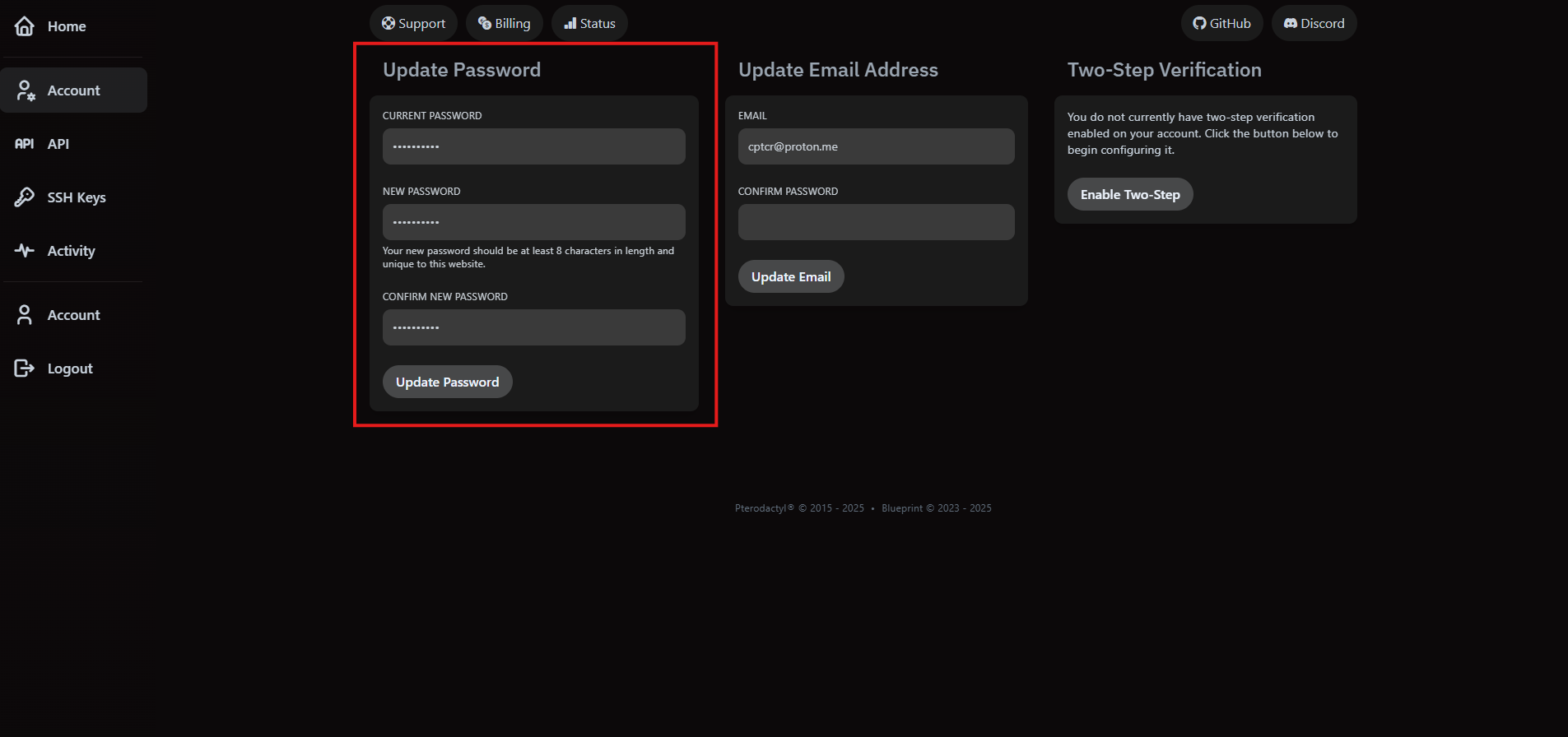
Task: Open the Billing link text
Action: tap(513, 24)
